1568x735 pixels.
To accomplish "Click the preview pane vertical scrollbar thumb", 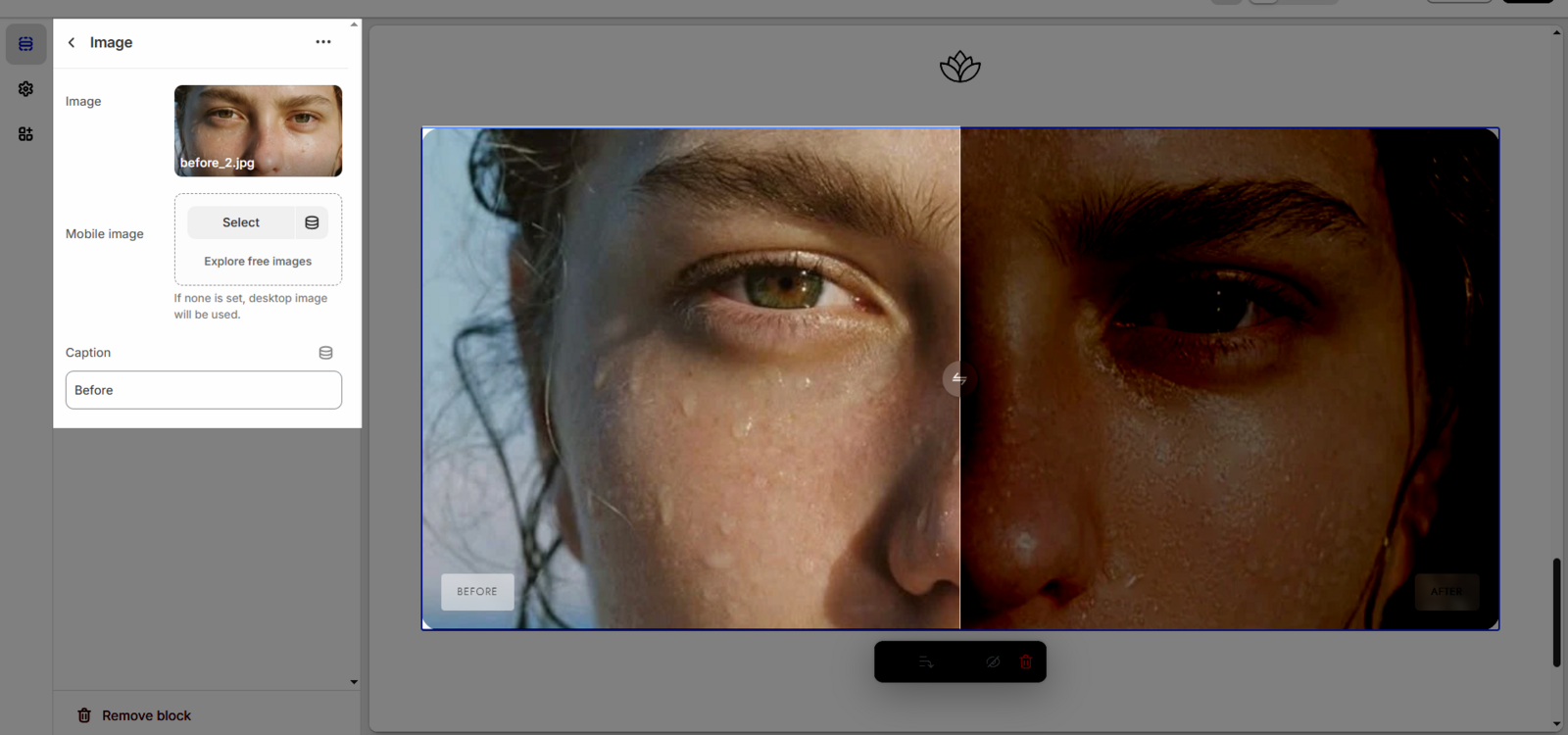I will [1556, 612].
